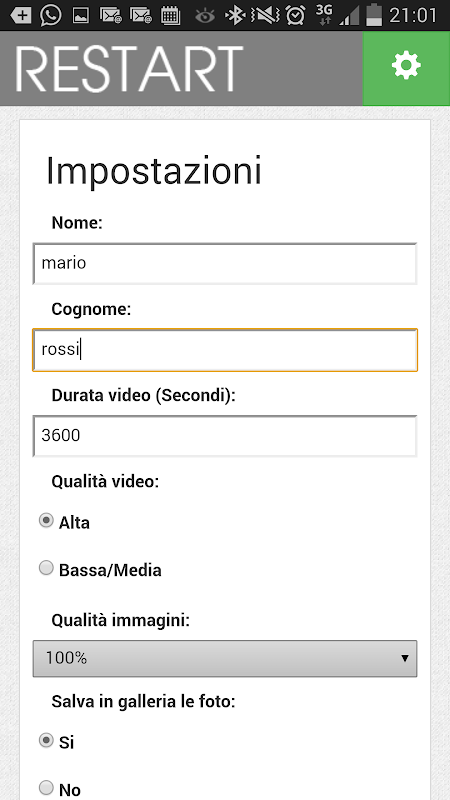The width and height of the screenshot is (450, 800).
Task: Choose Si for saving photos in gallery
Action: (x=46, y=740)
